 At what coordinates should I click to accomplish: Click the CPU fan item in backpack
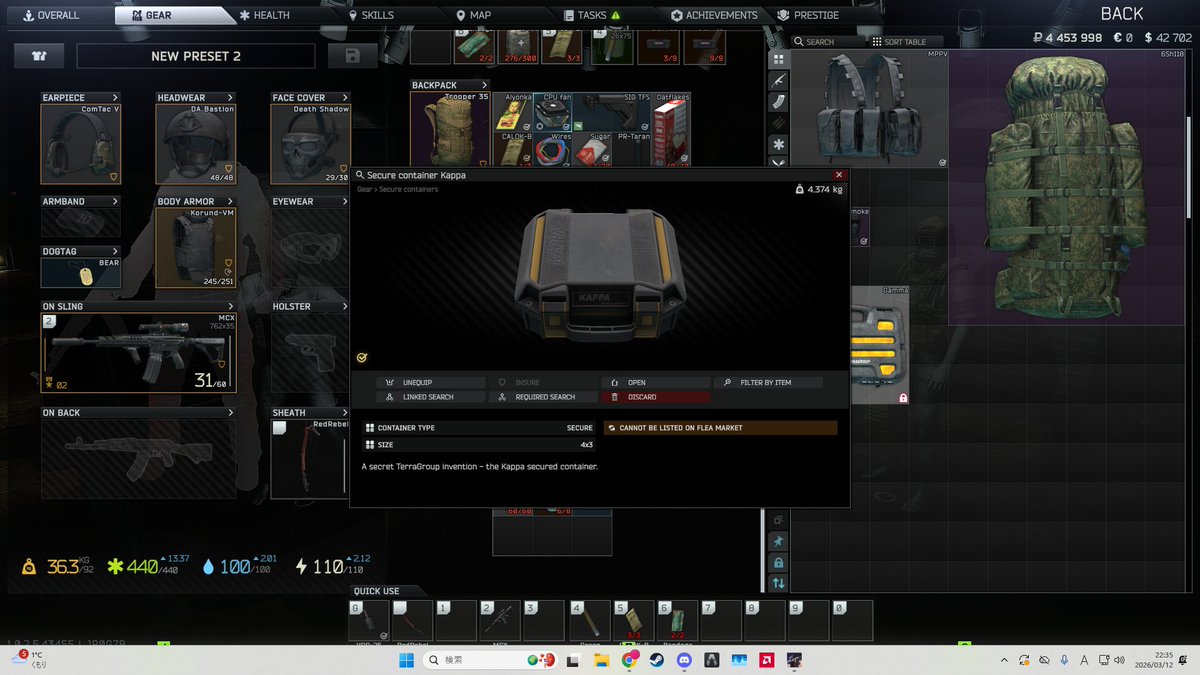coord(551,112)
